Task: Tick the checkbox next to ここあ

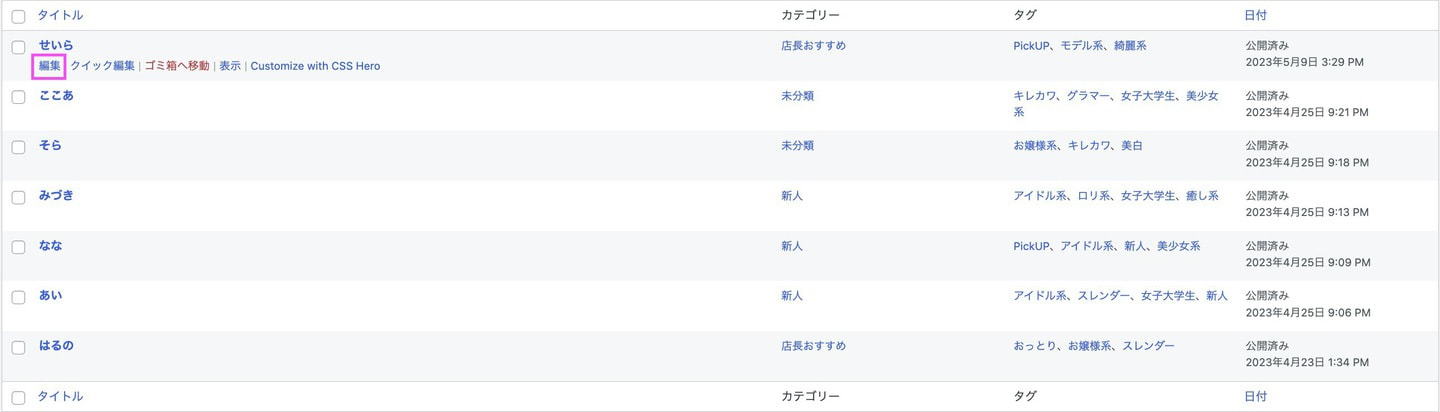Action: pos(18,97)
